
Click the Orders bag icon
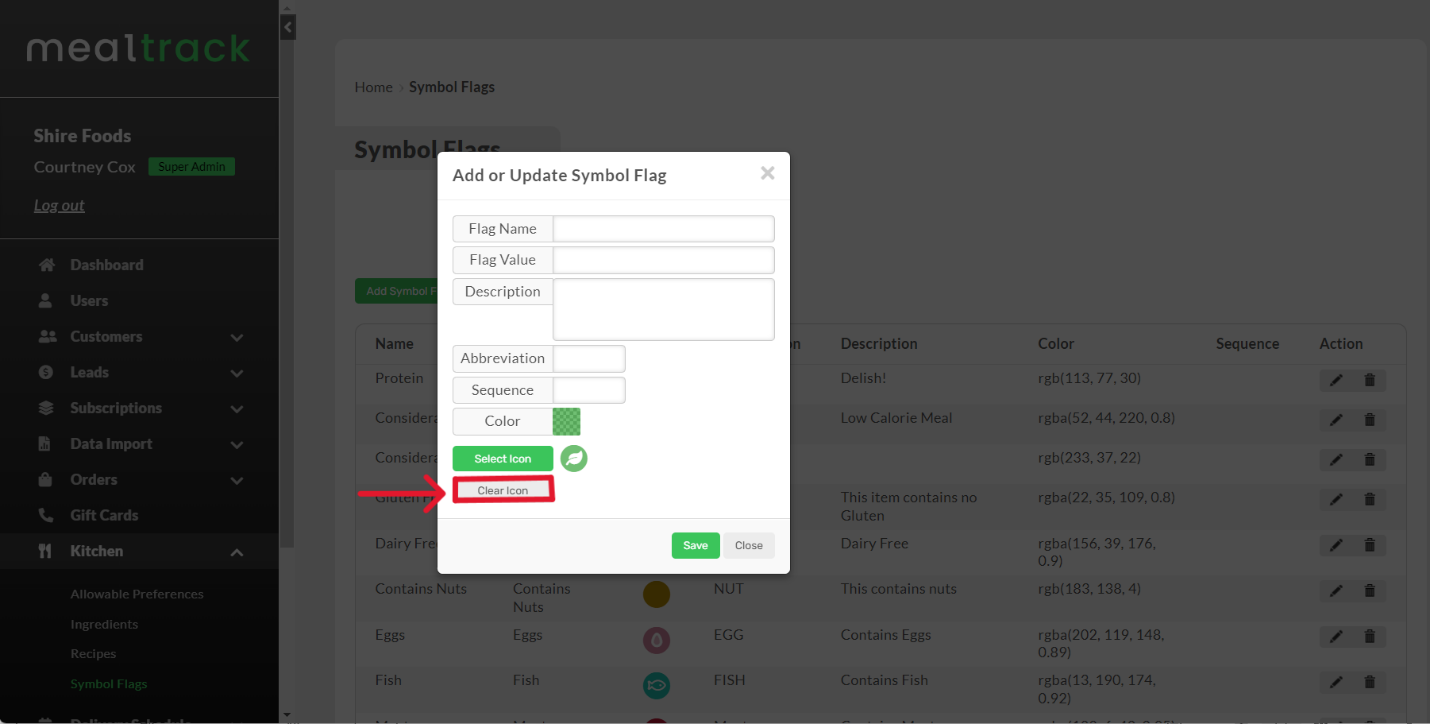tap(45, 479)
